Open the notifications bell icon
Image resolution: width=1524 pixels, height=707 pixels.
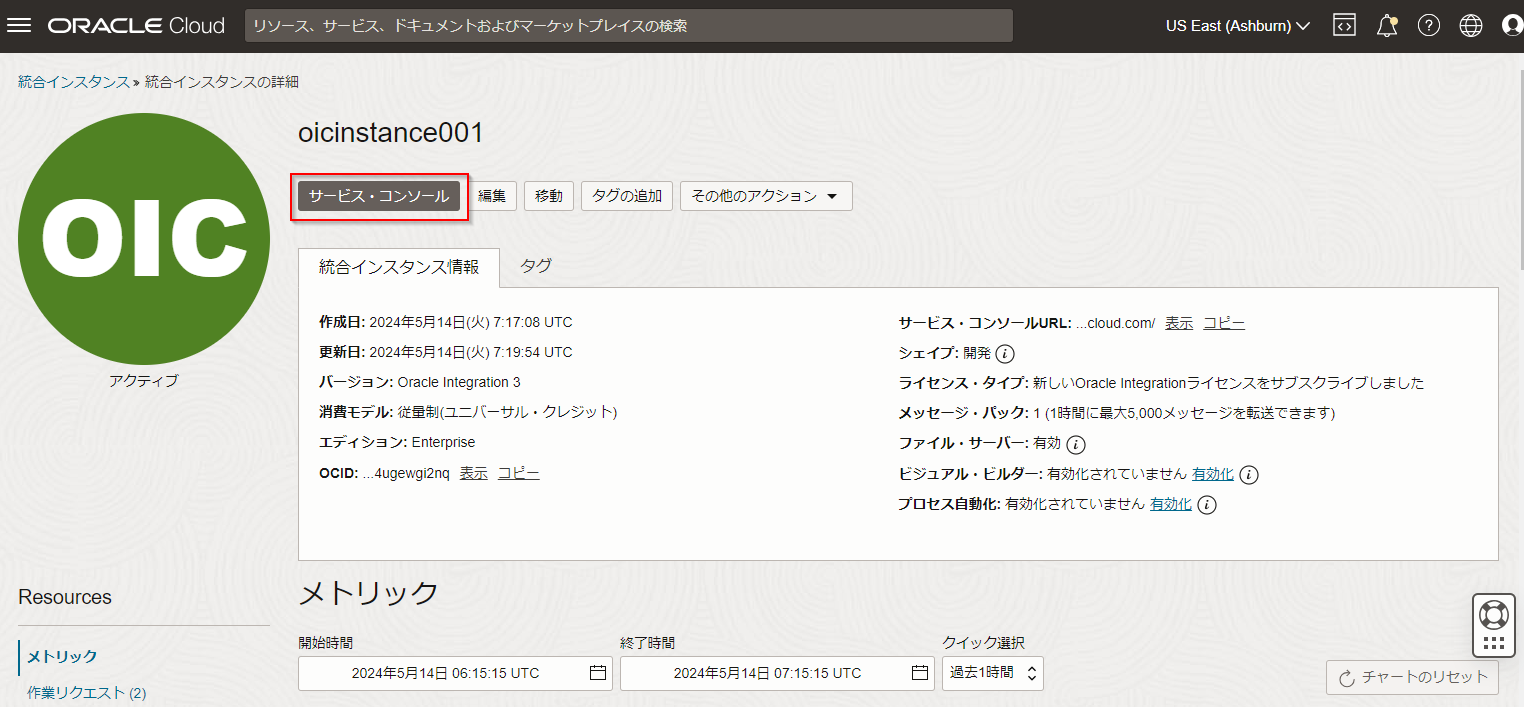[1386, 26]
